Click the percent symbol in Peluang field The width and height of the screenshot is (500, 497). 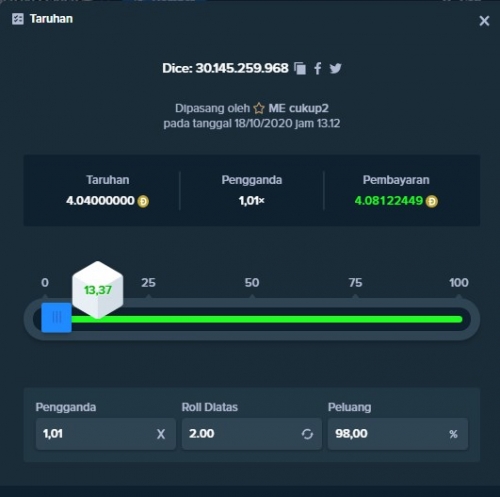(x=453, y=434)
